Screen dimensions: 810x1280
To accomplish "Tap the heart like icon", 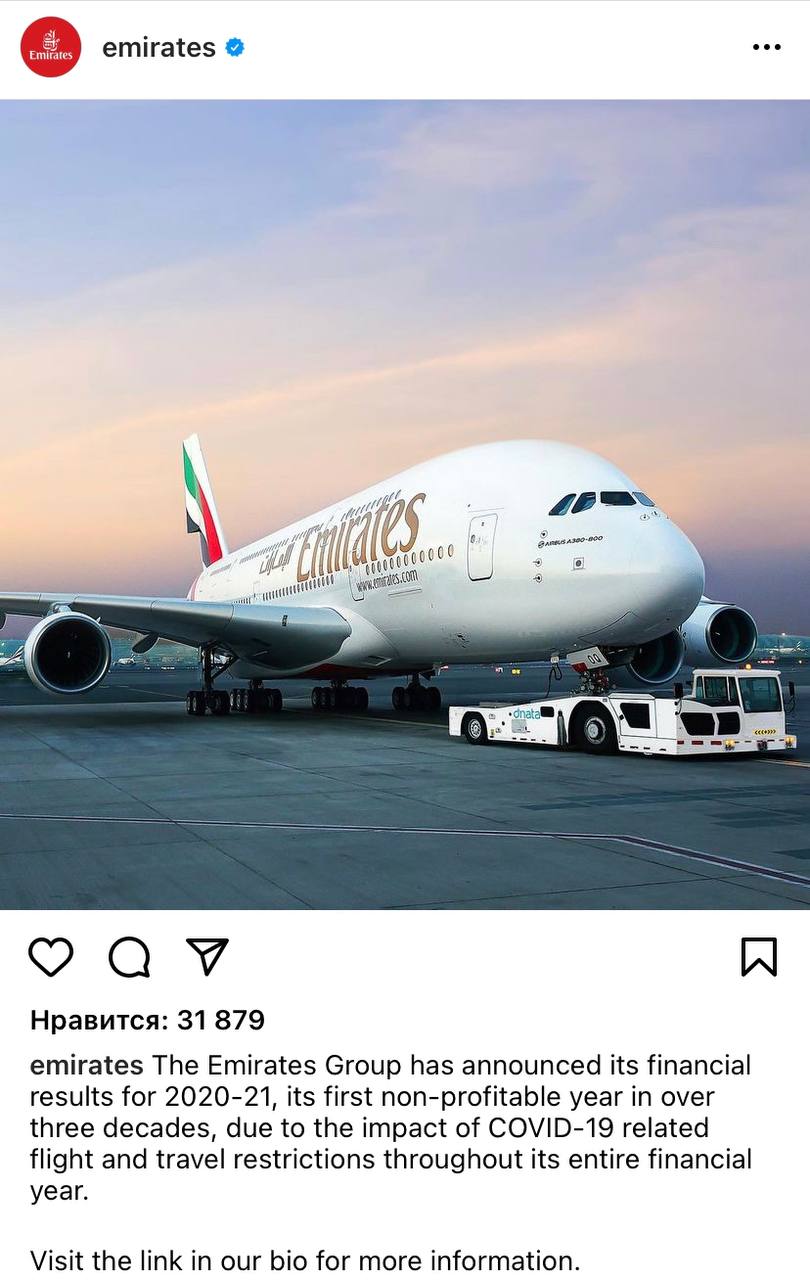I will coord(51,957).
